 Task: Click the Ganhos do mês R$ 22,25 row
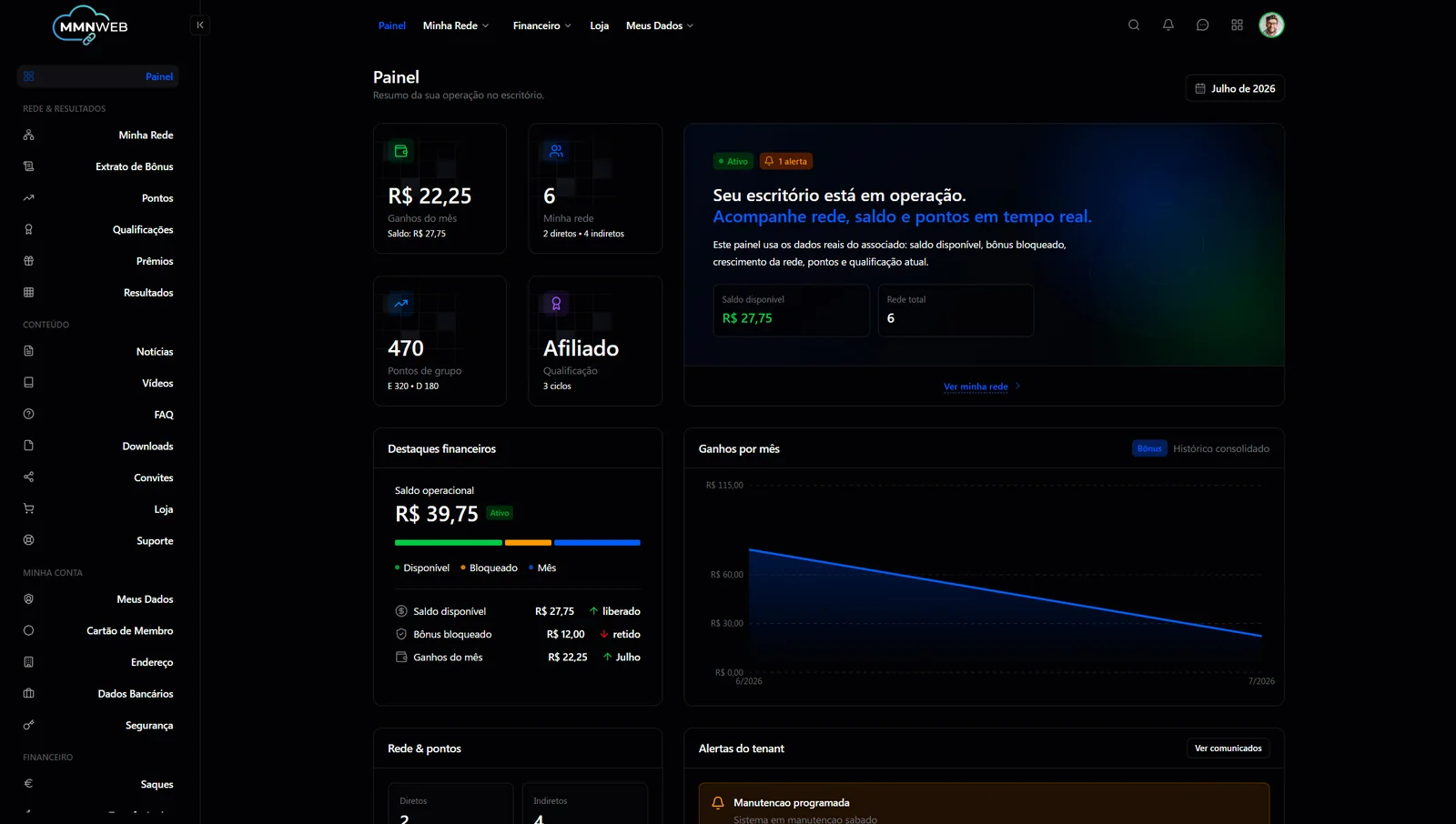pos(517,657)
